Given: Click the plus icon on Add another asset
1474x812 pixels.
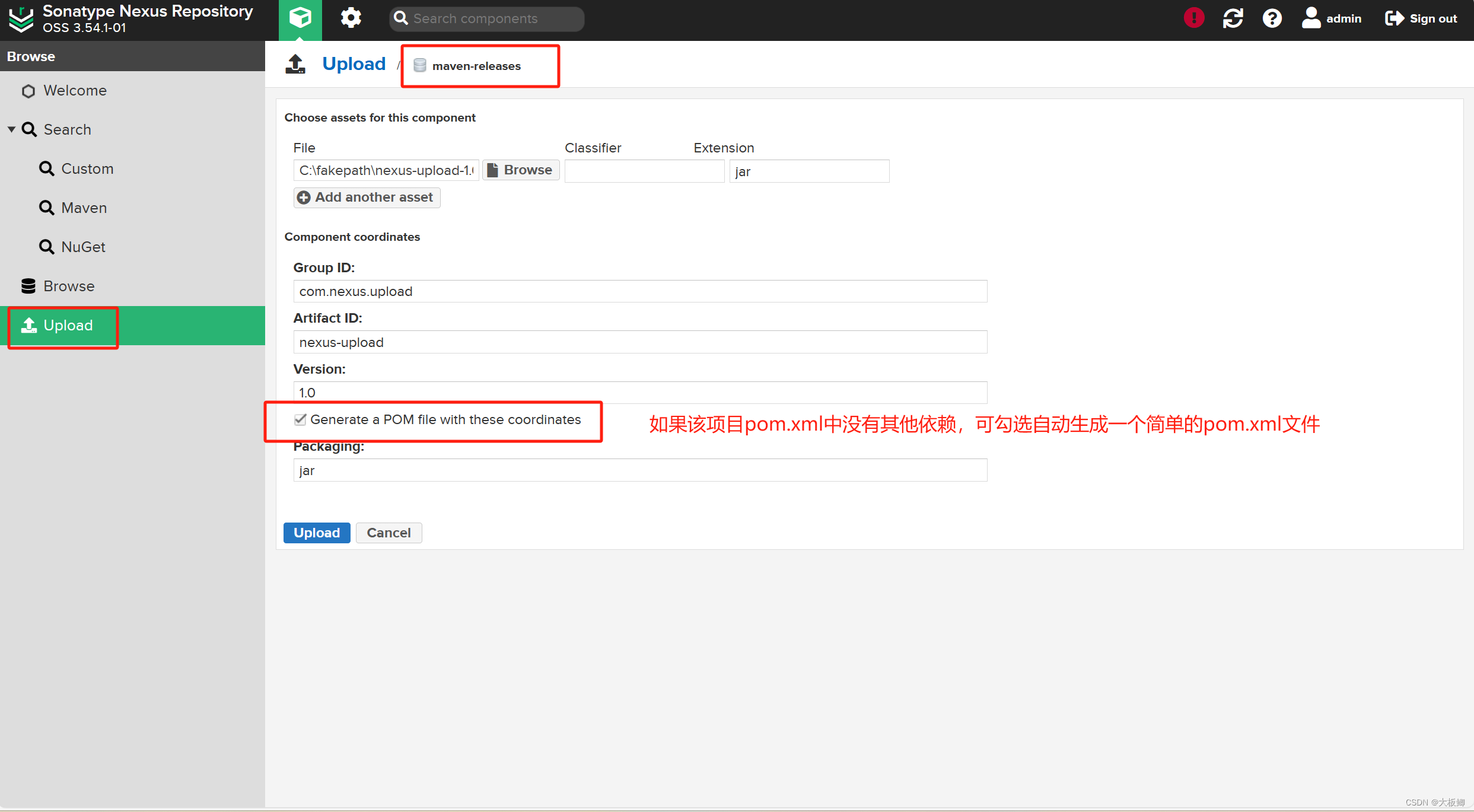Looking at the screenshot, I should click(304, 198).
